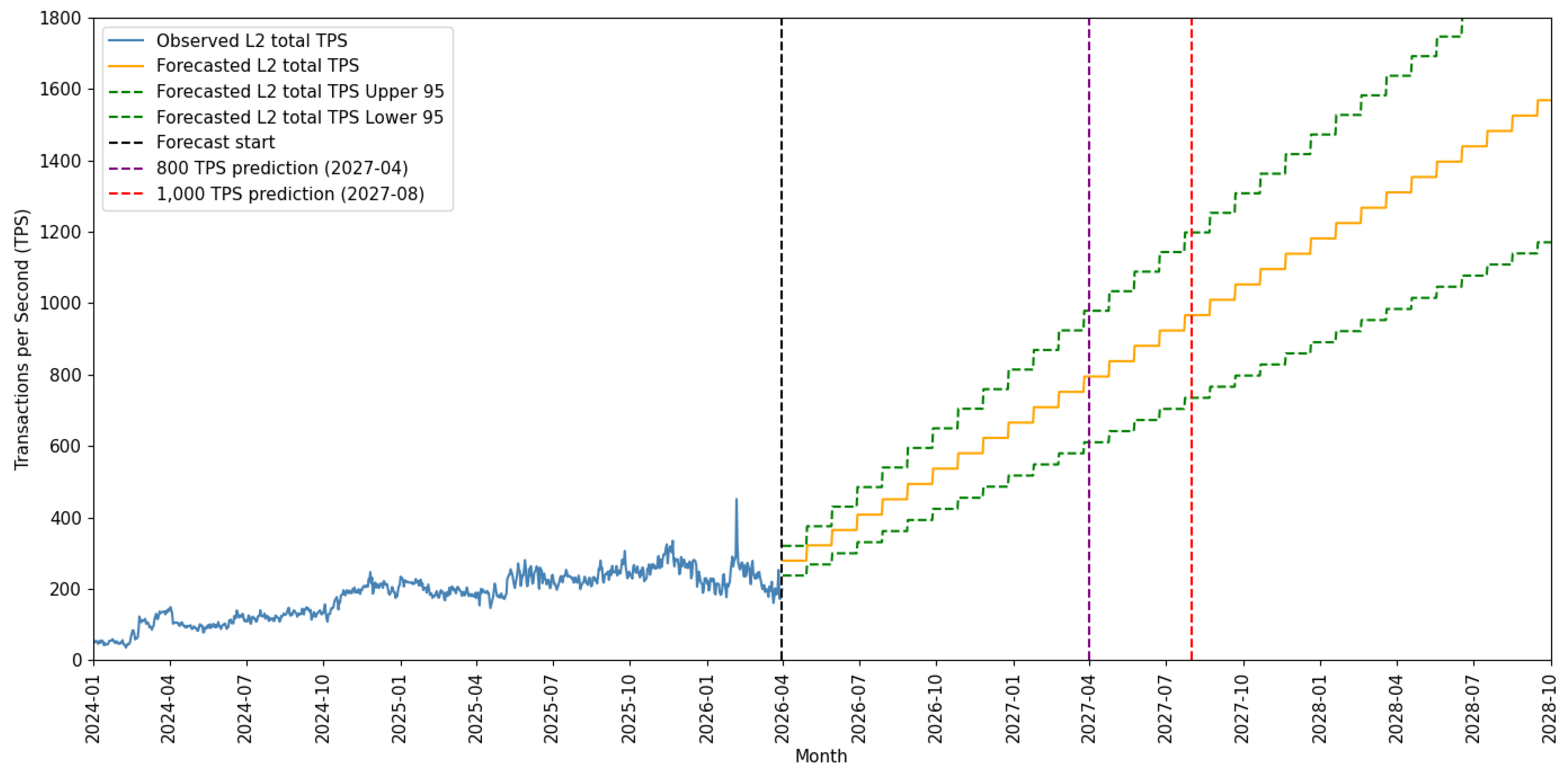Click the blue line sample beside 'Observed L2 total TPS'
Viewport: 1568px width, 775px height.
click(x=126, y=41)
